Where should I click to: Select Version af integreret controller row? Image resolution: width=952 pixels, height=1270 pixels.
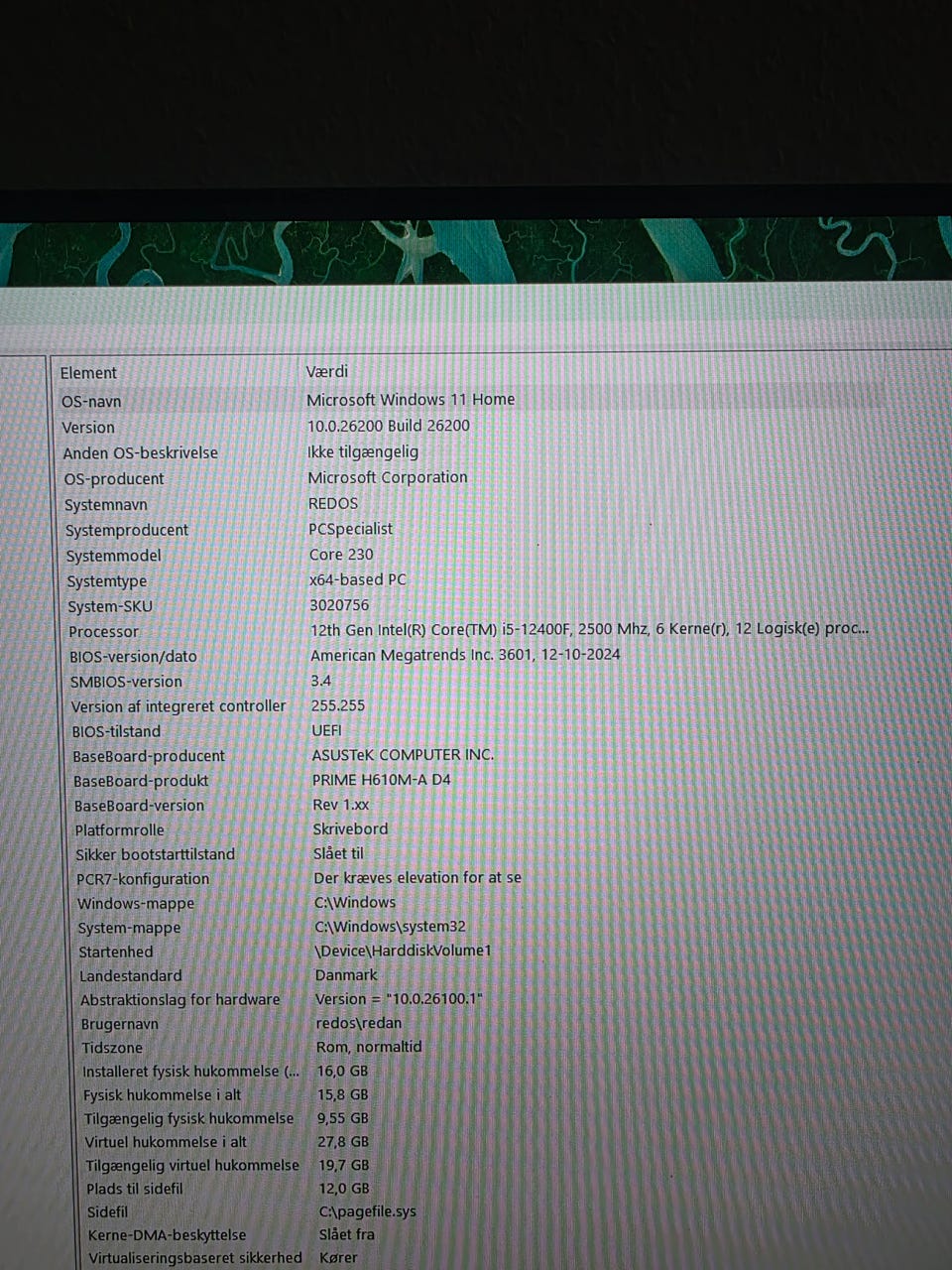click(x=178, y=706)
